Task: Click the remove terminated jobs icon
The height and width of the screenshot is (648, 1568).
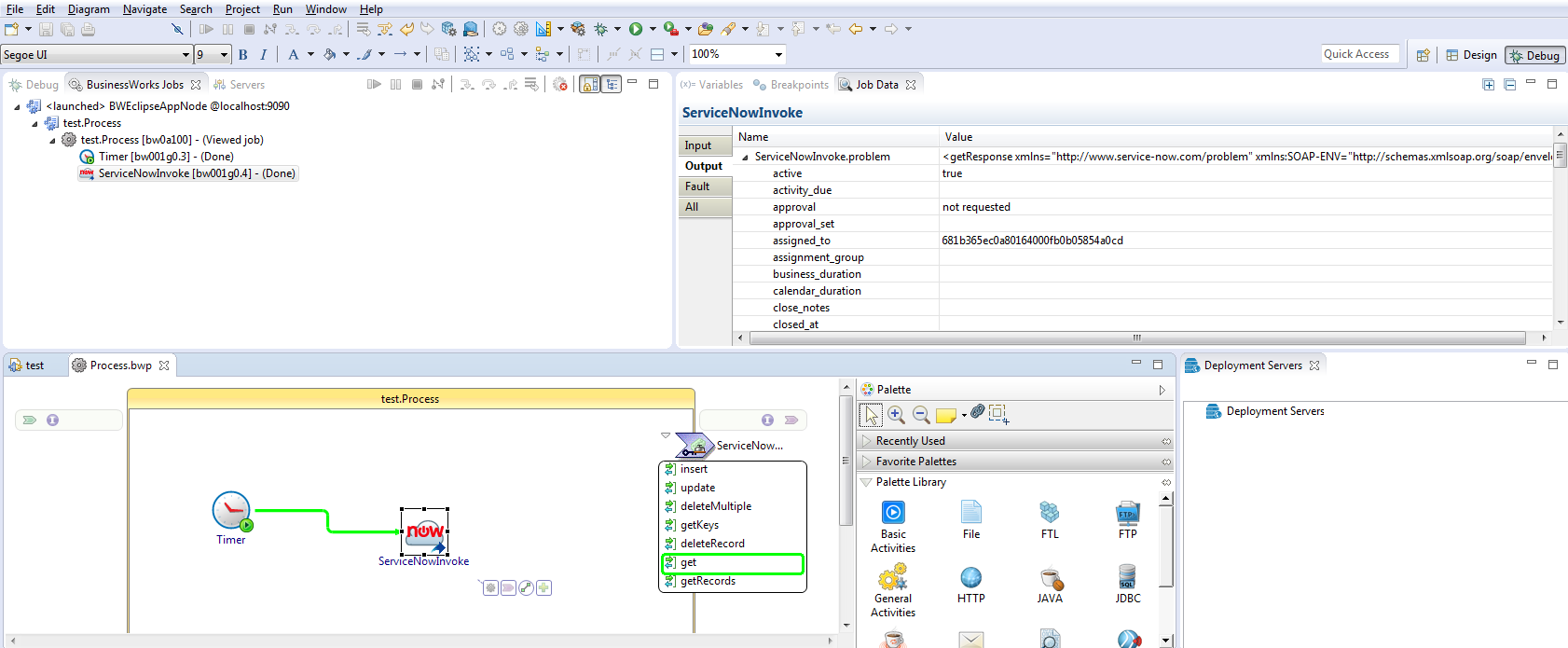Action: [559, 85]
